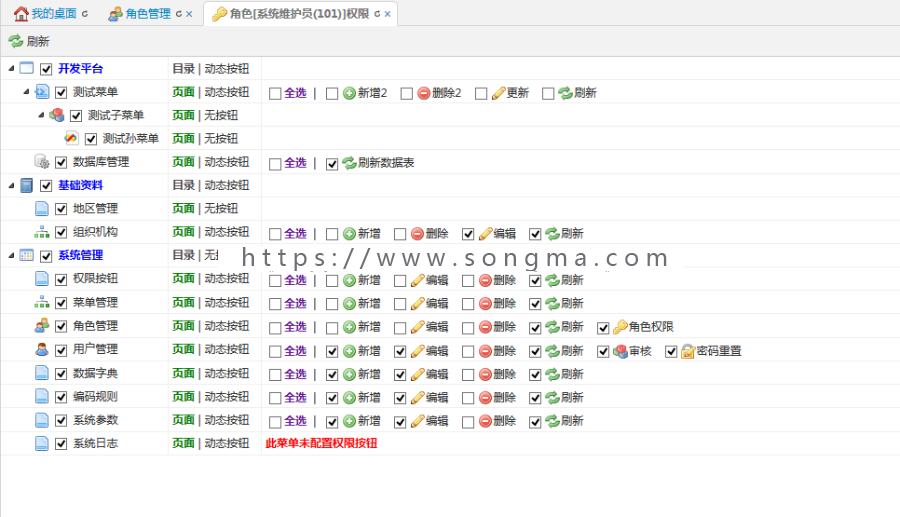
Task: Uncheck 角色权限 checkbox in 角色管理 row
Action: [x=603, y=328]
